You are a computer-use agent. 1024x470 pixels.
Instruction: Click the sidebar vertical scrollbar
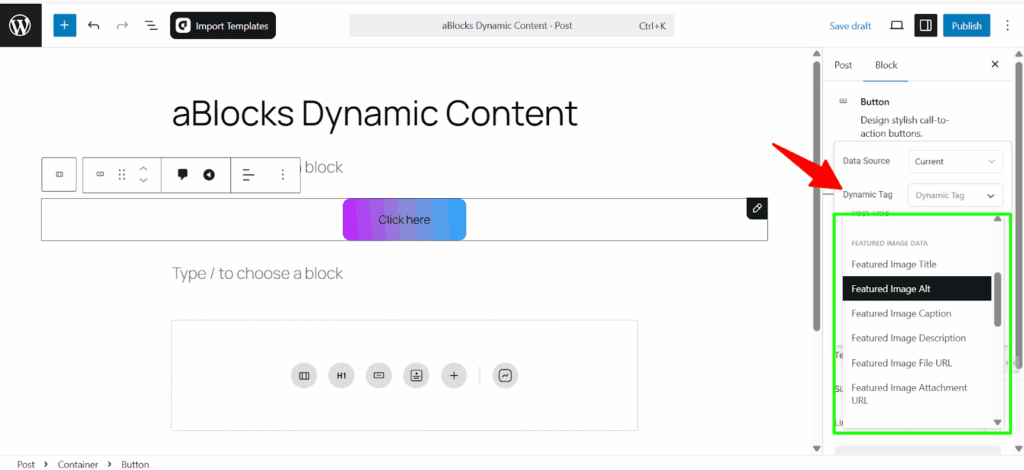tap(1018, 215)
